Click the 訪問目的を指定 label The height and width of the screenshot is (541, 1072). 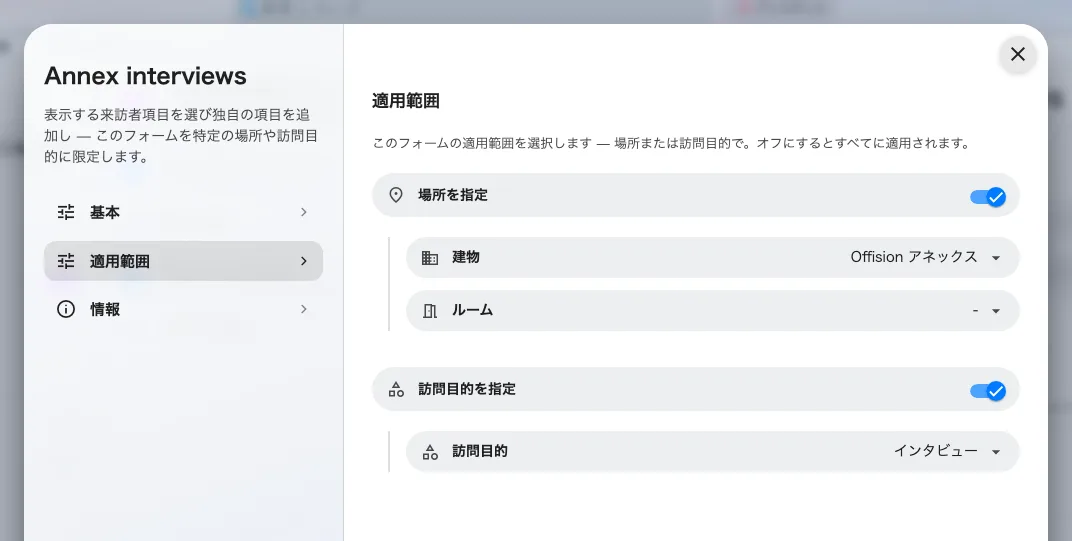coord(467,389)
